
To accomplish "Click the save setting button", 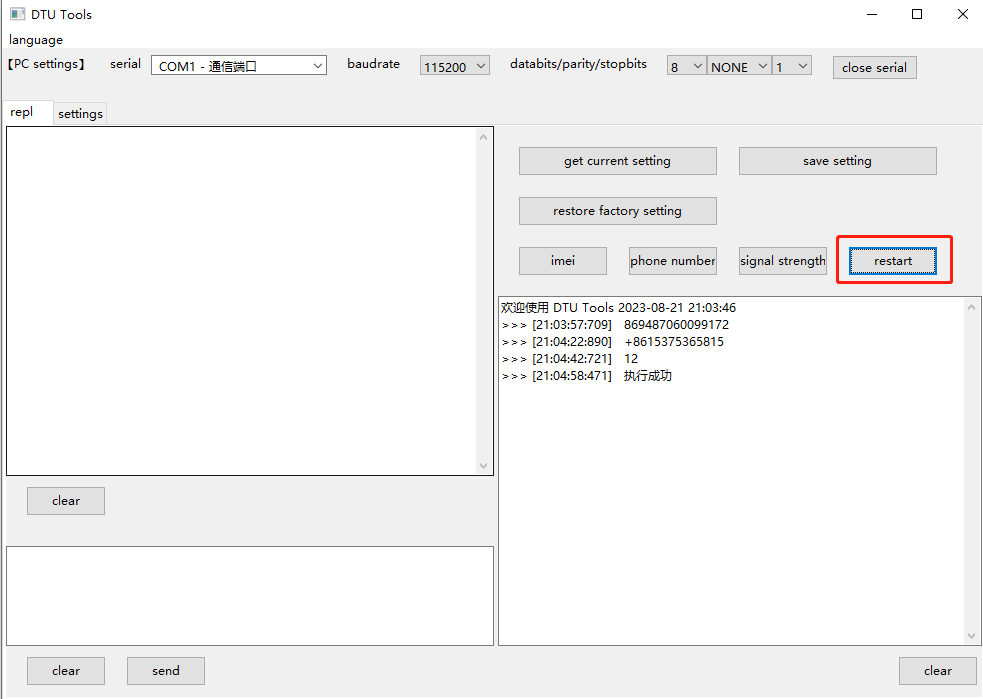I will tap(837, 160).
